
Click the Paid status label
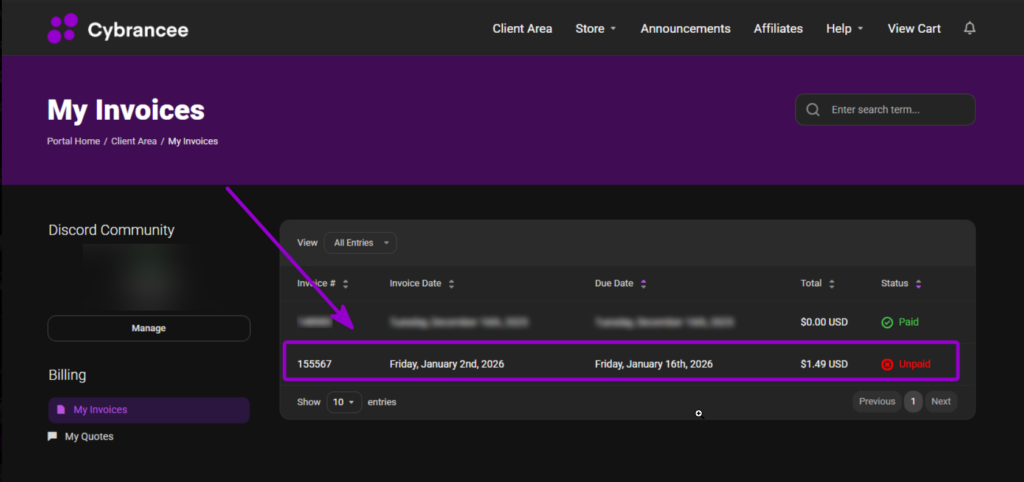pyautogui.click(x=908, y=322)
